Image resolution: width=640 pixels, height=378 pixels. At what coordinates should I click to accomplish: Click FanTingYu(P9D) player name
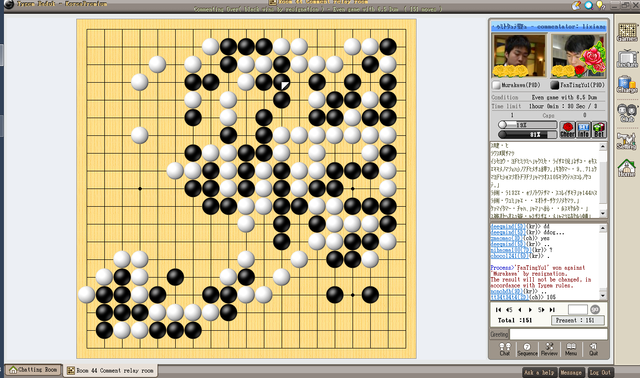click(582, 85)
